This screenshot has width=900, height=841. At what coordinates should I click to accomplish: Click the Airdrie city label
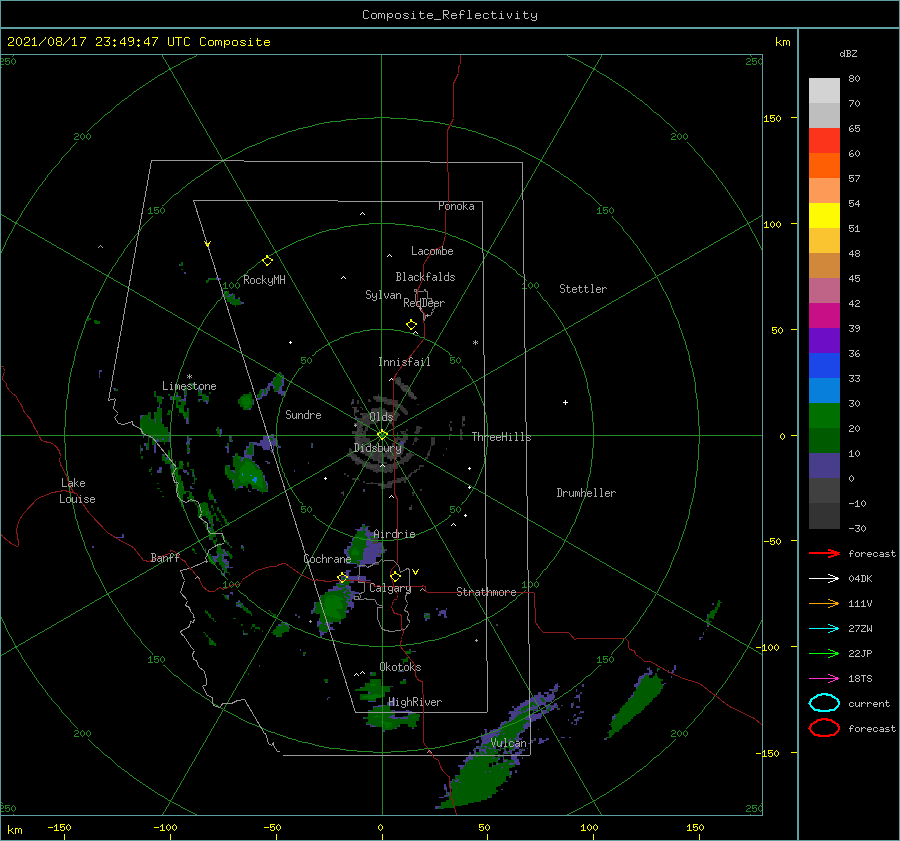point(394,534)
